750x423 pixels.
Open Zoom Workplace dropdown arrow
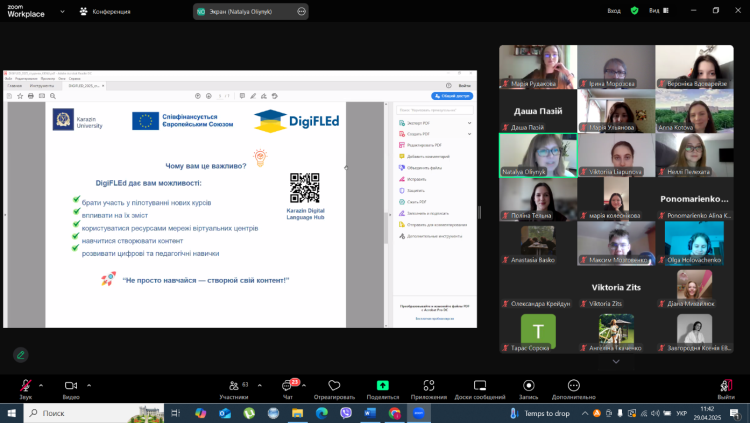tap(62, 11)
